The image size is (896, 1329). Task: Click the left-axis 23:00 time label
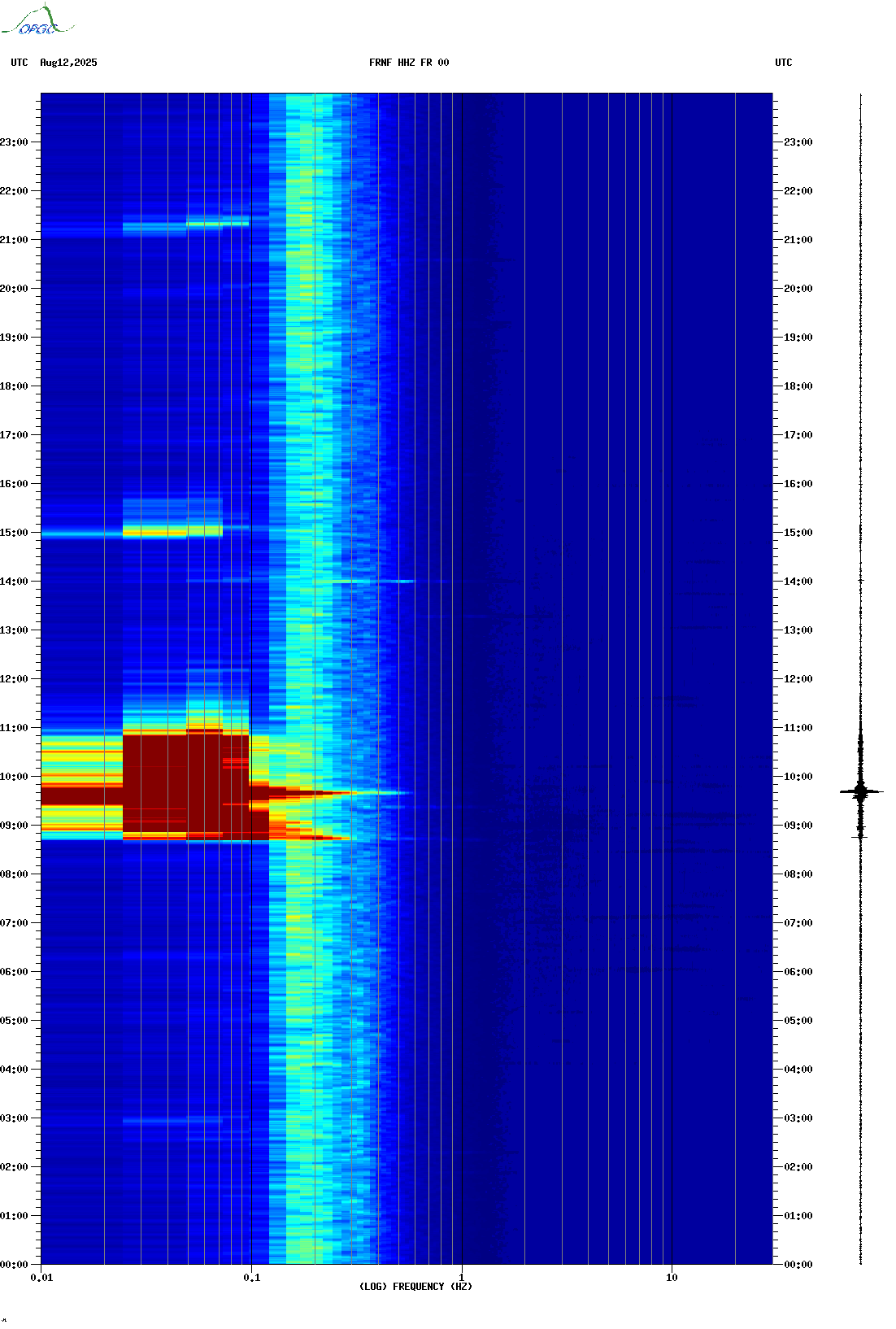click(x=14, y=142)
